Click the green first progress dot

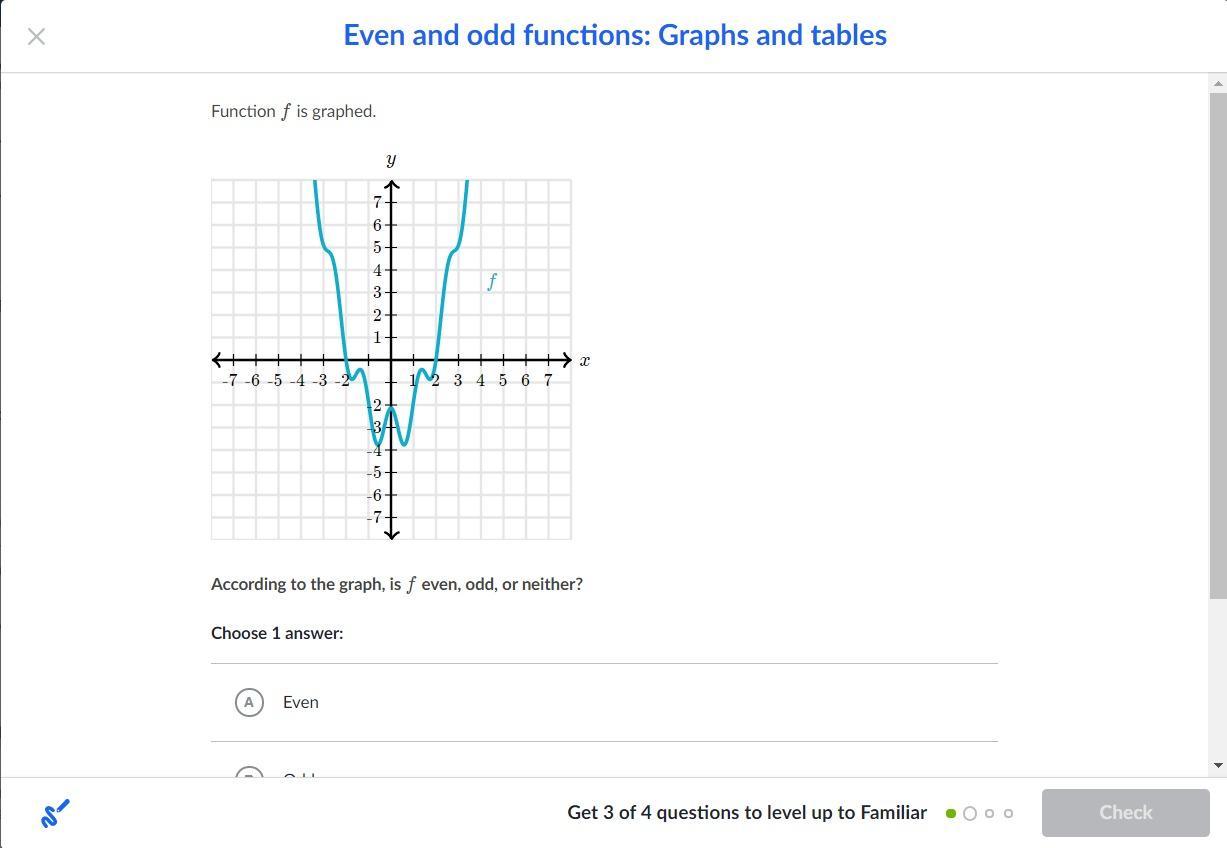click(x=950, y=813)
